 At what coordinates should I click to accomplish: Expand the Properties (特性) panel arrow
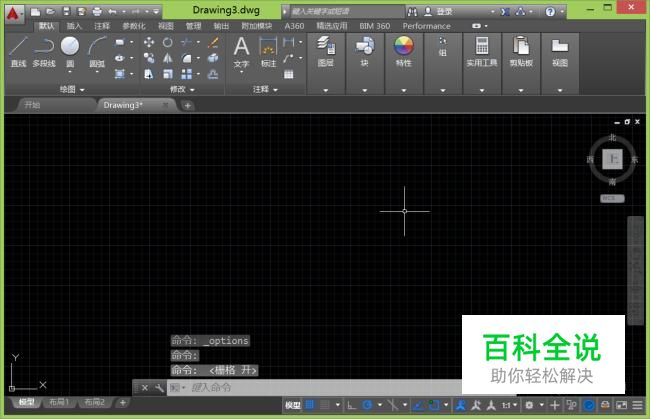404,90
